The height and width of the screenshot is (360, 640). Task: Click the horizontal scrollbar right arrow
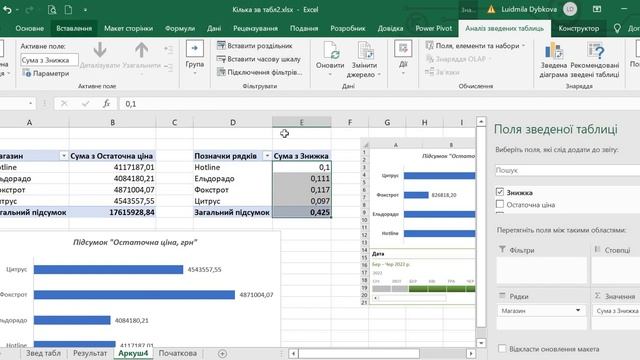(471, 353)
